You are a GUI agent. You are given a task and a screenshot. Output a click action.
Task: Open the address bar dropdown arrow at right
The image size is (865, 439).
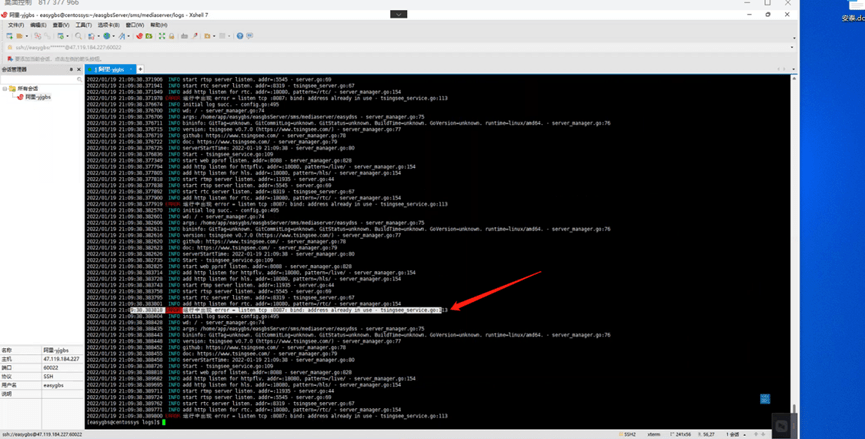click(x=792, y=47)
